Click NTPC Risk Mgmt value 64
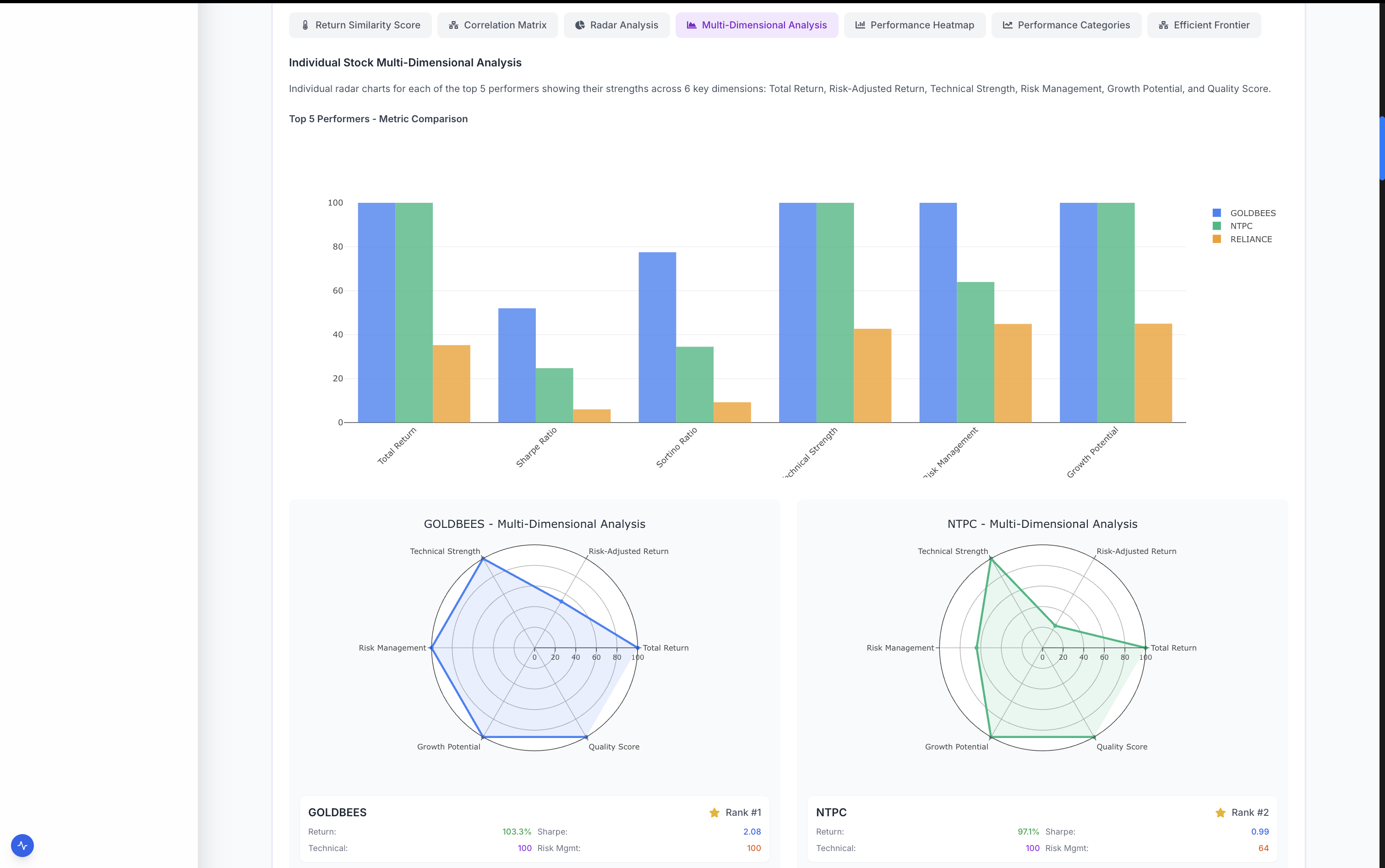 [1263, 848]
